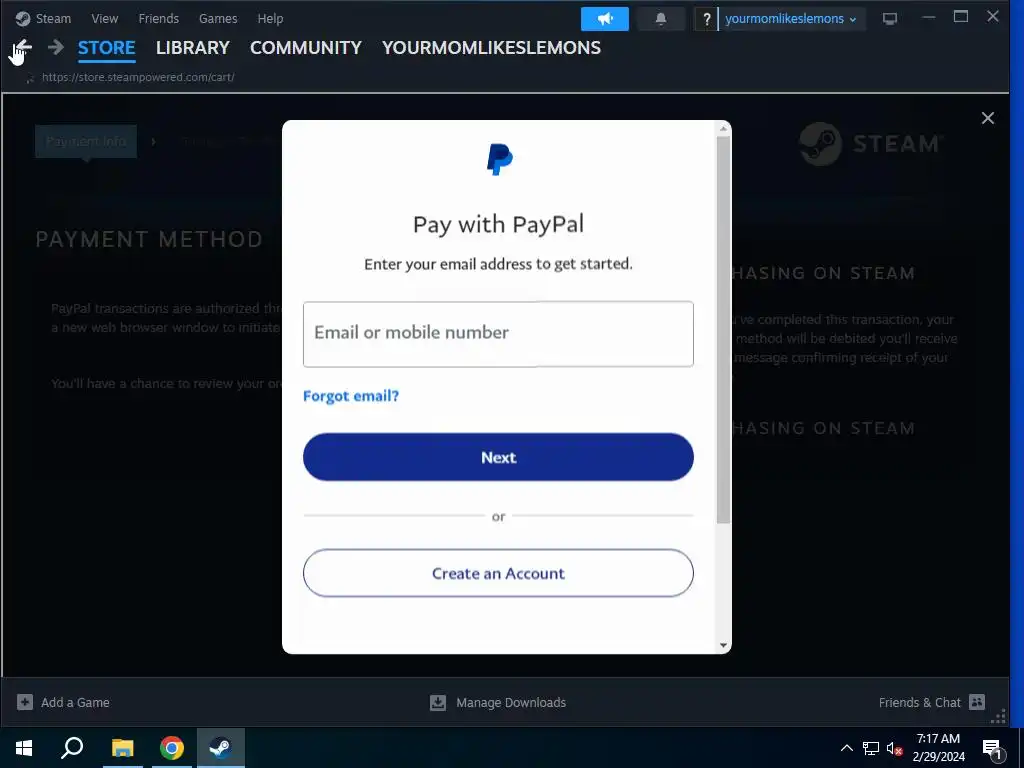Click the network tray icon

[x=871, y=748]
